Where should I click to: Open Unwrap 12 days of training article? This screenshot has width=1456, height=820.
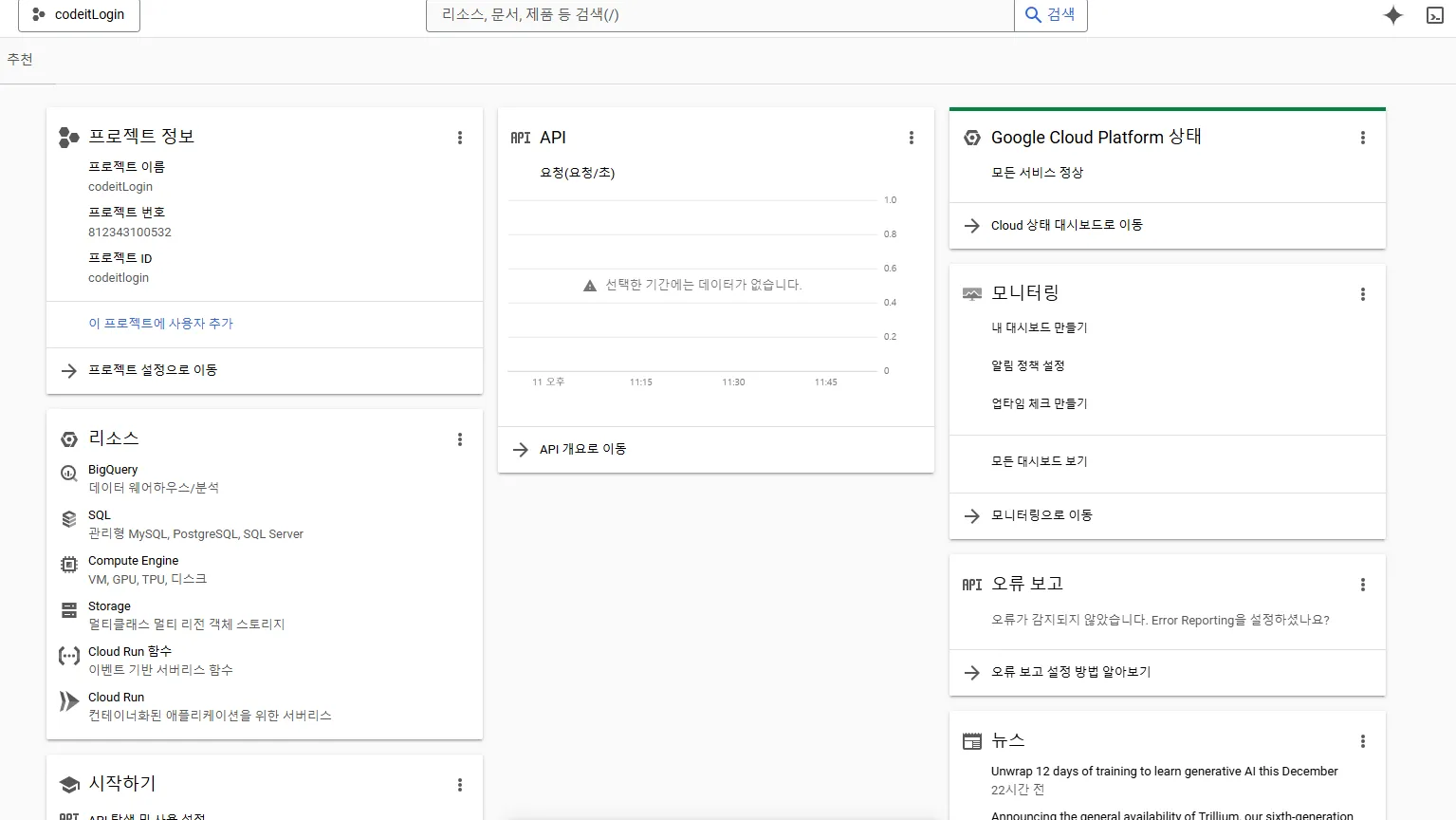click(x=1164, y=772)
